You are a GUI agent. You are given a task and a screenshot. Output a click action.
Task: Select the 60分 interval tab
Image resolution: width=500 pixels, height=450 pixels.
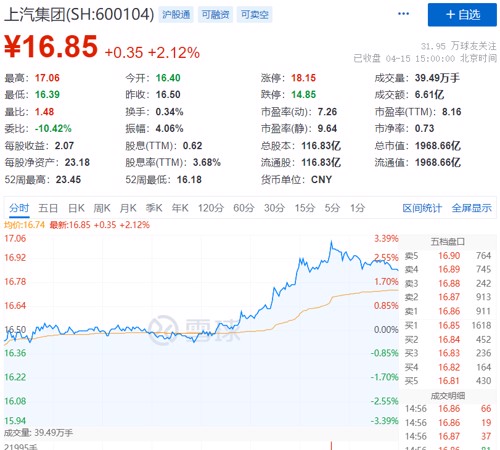point(244,208)
